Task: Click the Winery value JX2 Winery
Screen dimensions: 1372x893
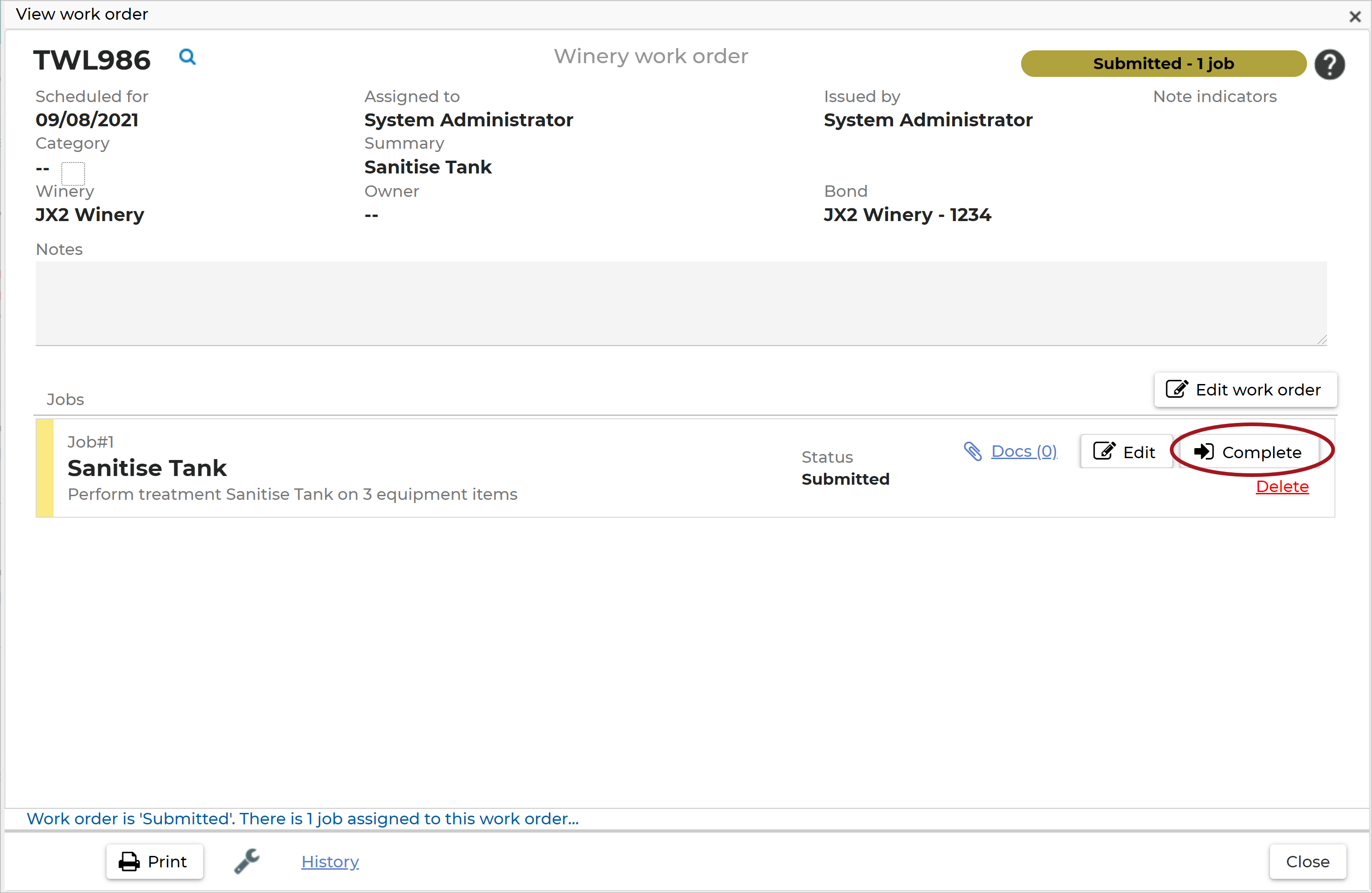Action: (90, 215)
